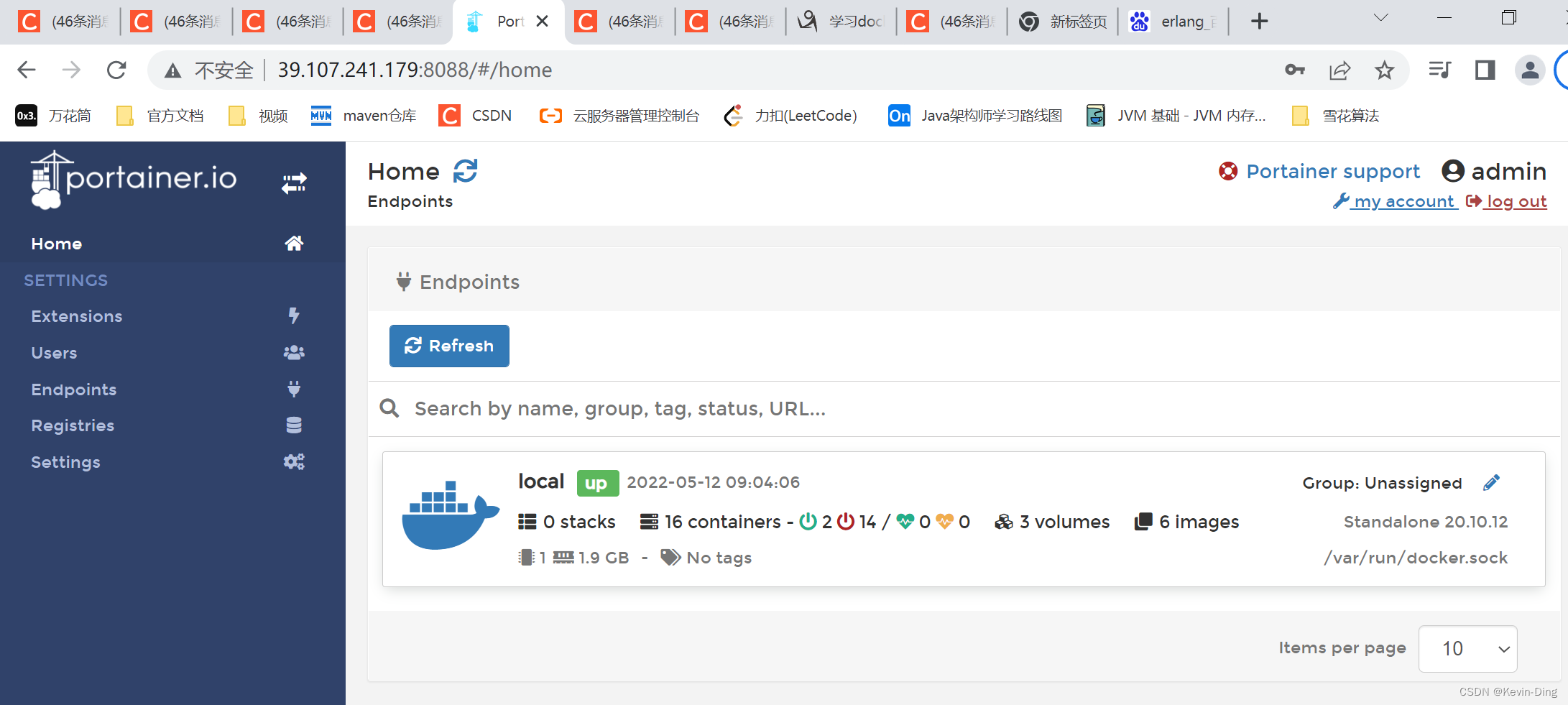
Task: Open the 云服务器管理控制台 bookmark
Action: pos(619,116)
